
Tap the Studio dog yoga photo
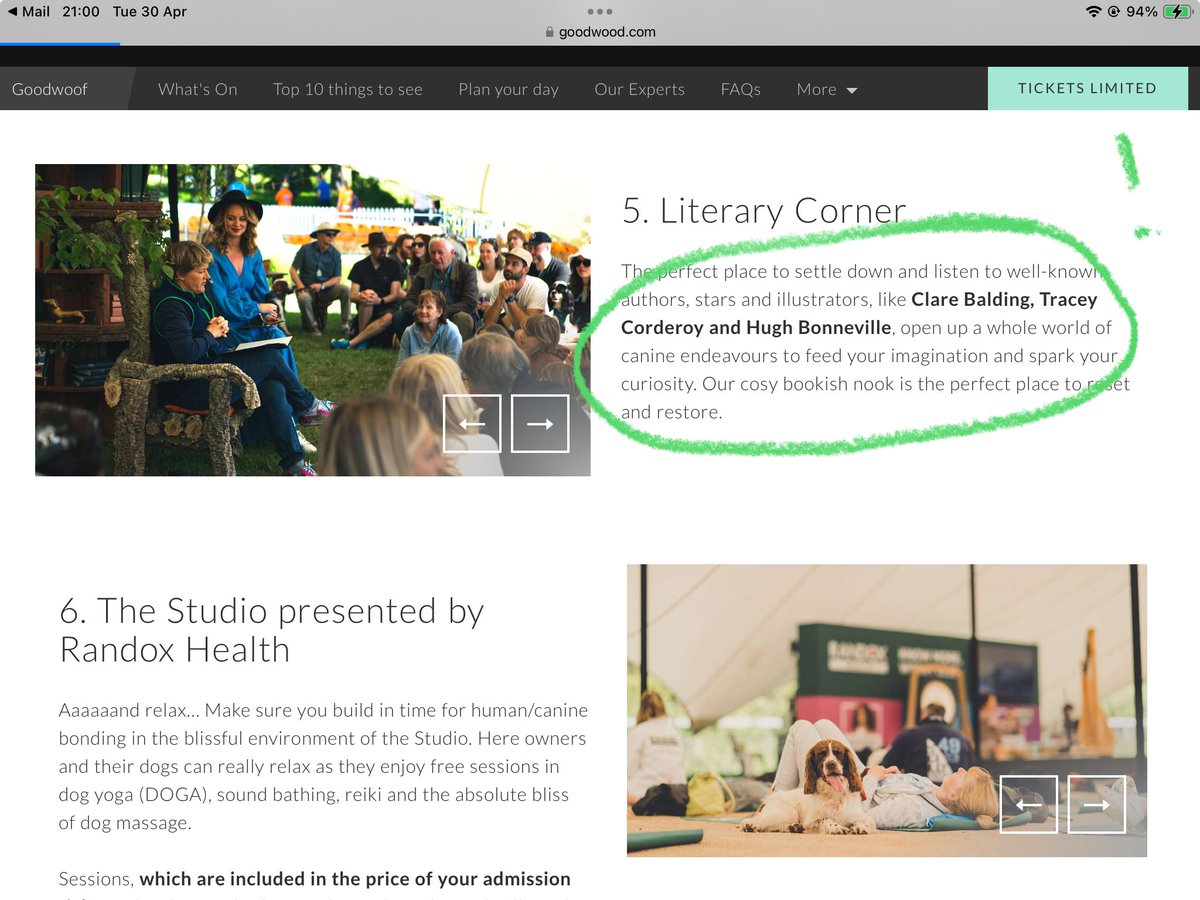pyautogui.click(x=887, y=710)
